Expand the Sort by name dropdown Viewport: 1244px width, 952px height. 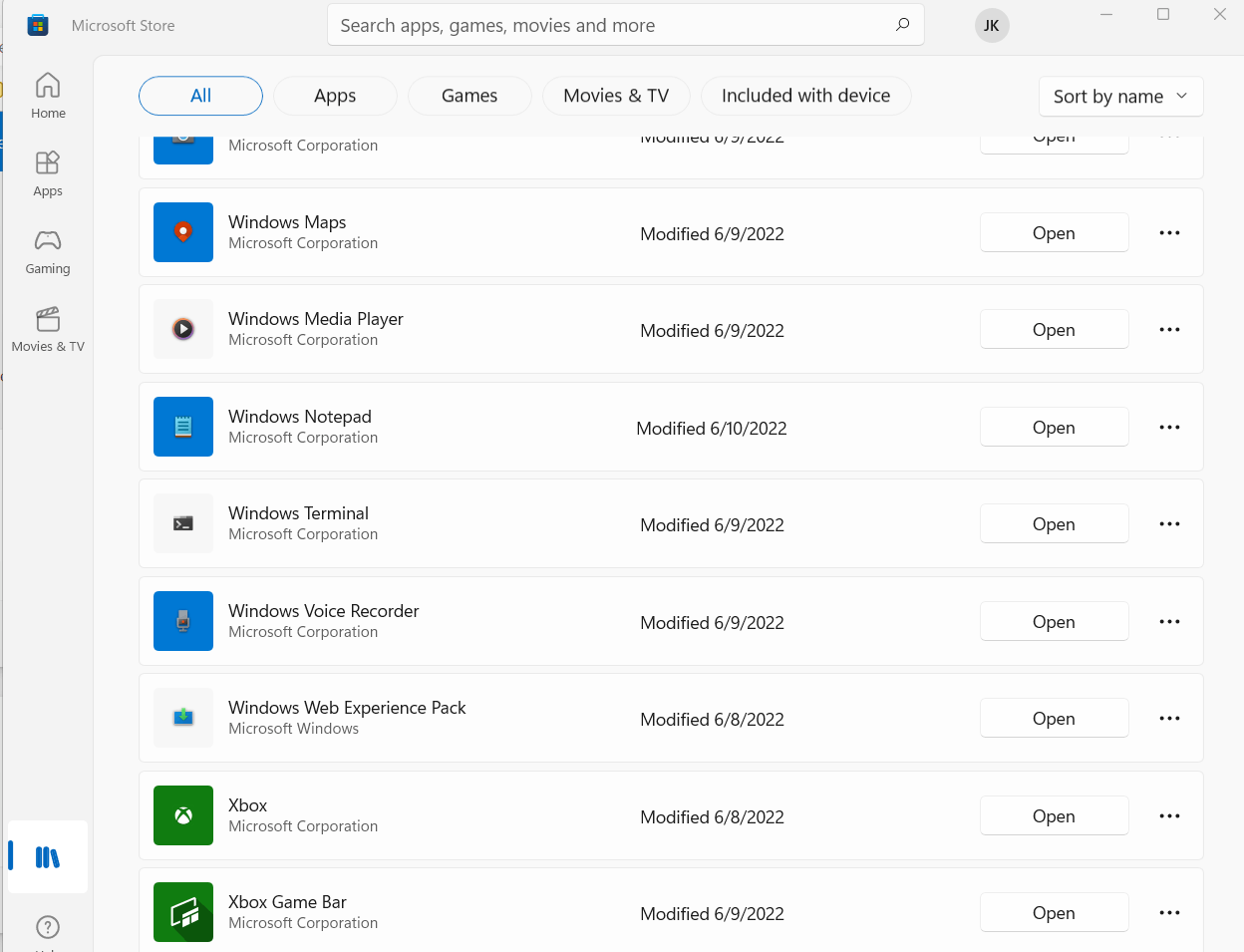tap(1121, 96)
